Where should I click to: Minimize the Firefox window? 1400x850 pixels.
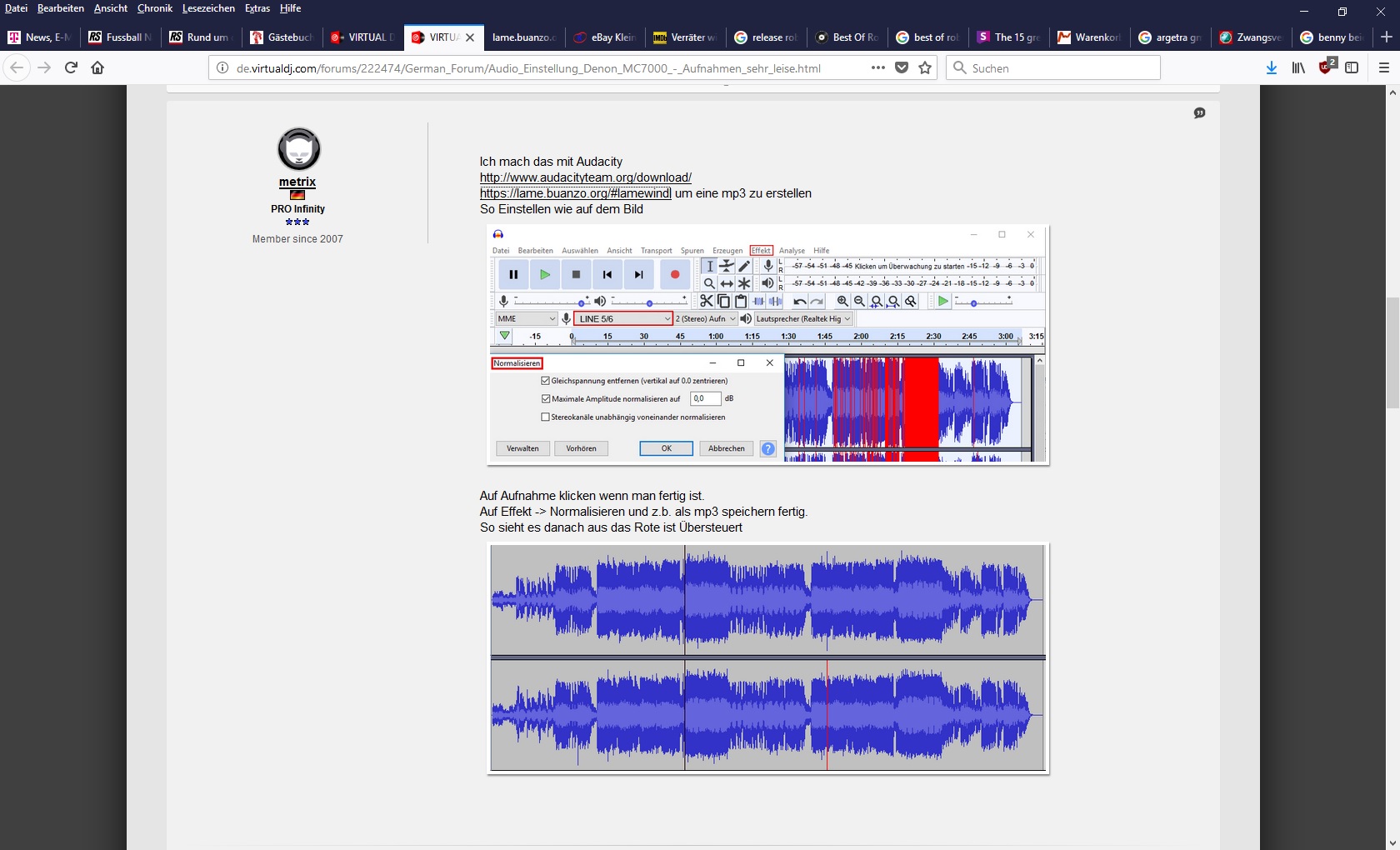pyautogui.click(x=1304, y=12)
